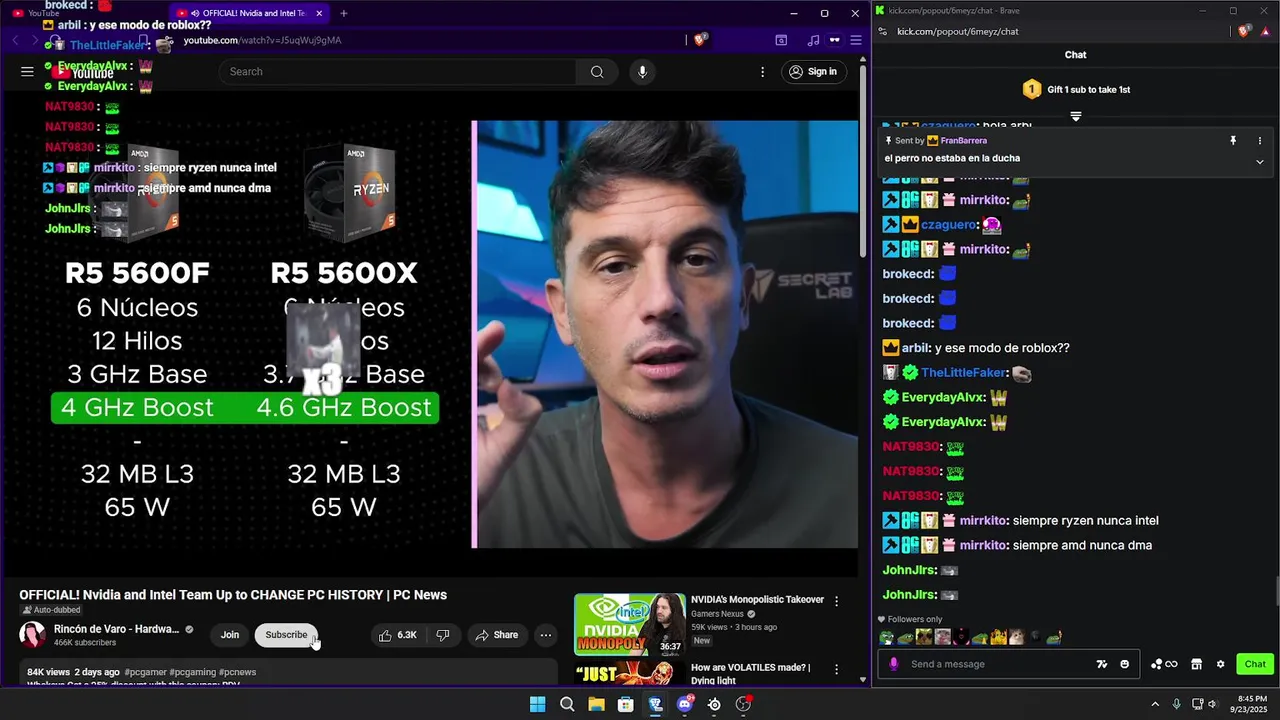This screenshot has width=1280, height=720.
Task: Open Windows taskbar Search
Action: (567, 704)
